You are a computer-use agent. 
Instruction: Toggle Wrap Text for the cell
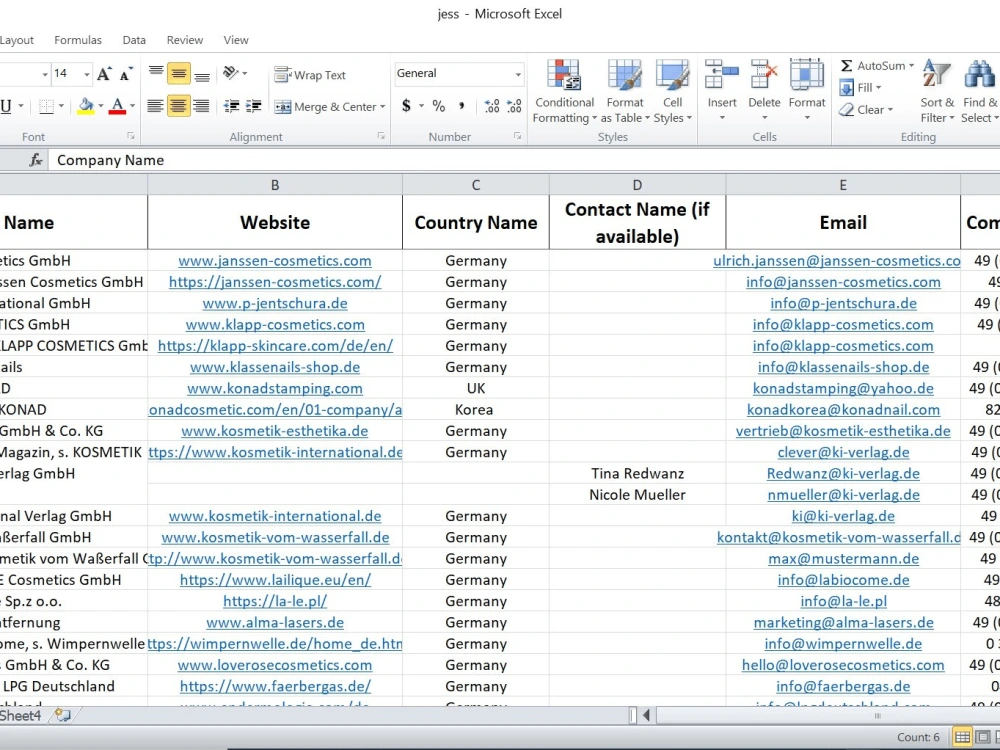click(x=310, y=75)
